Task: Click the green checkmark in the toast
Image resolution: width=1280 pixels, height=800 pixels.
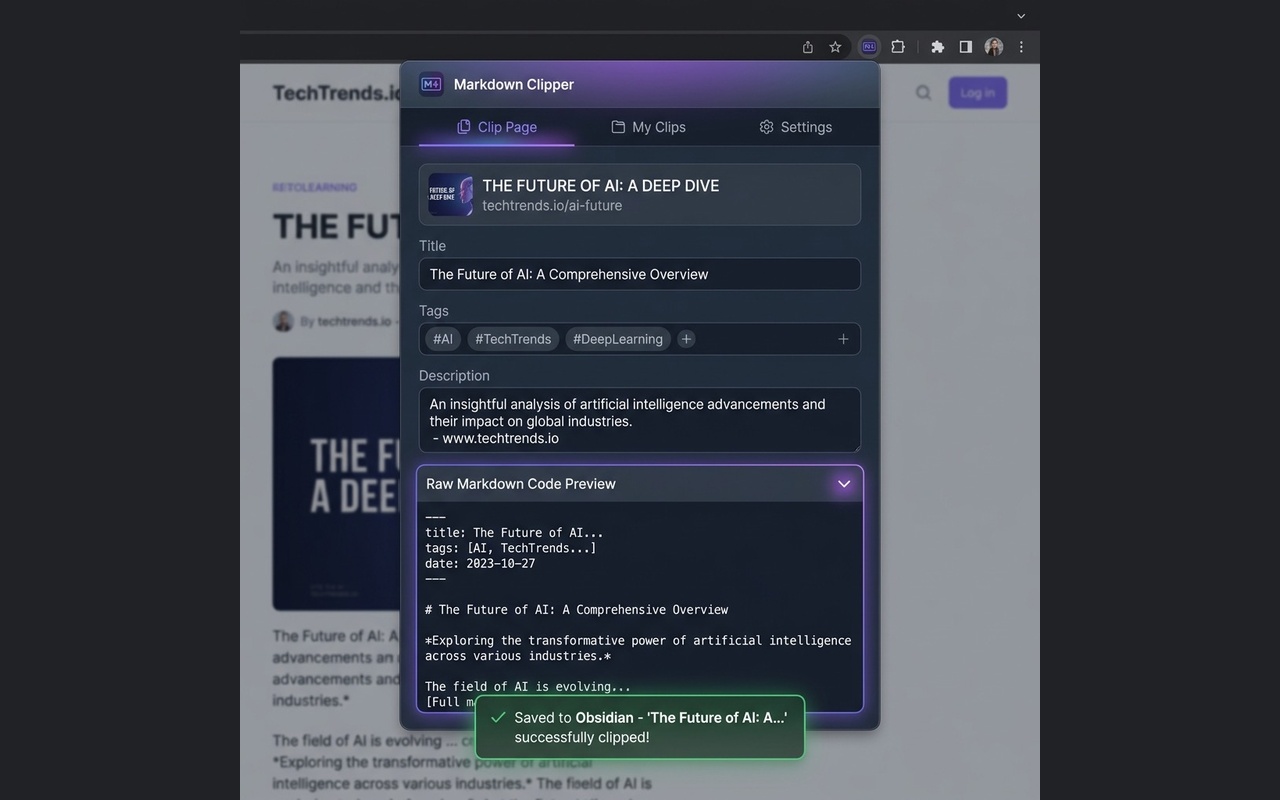Action: tap(498, 717)
